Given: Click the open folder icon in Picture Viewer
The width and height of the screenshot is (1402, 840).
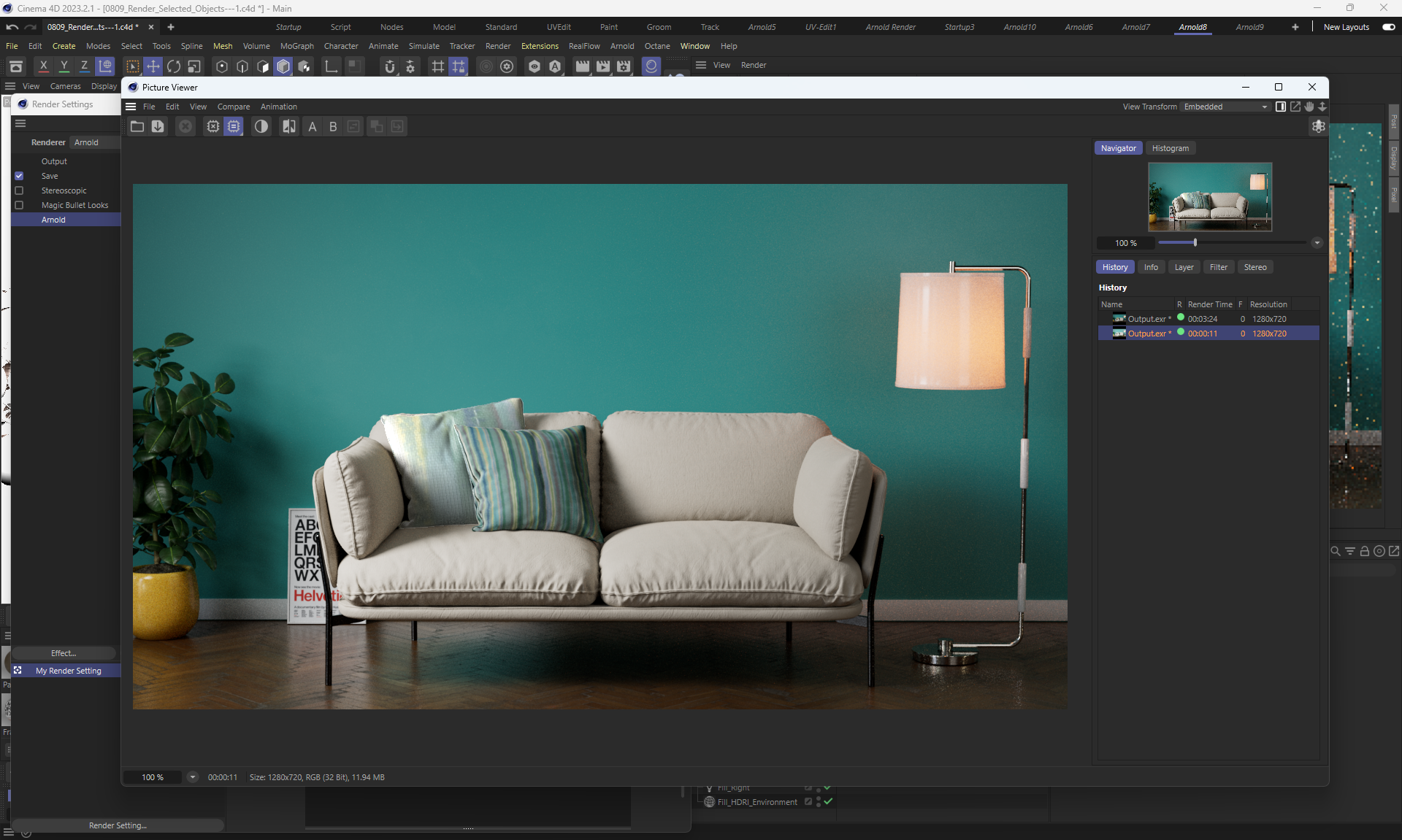Looking at the screenshot, I should click(x=137, y=126).
